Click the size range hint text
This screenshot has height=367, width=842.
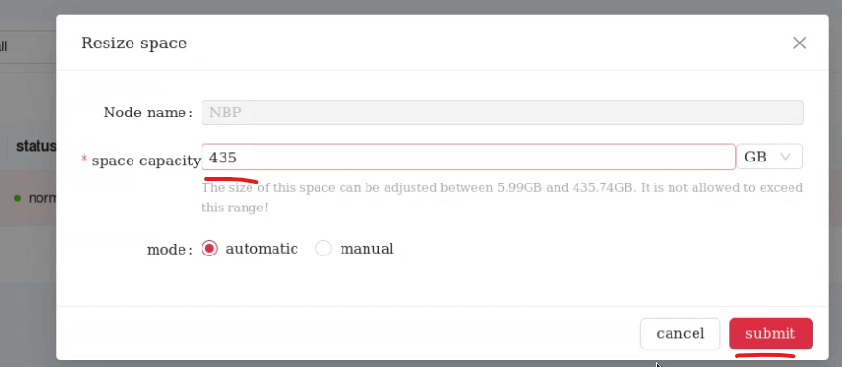coord(502,197)
